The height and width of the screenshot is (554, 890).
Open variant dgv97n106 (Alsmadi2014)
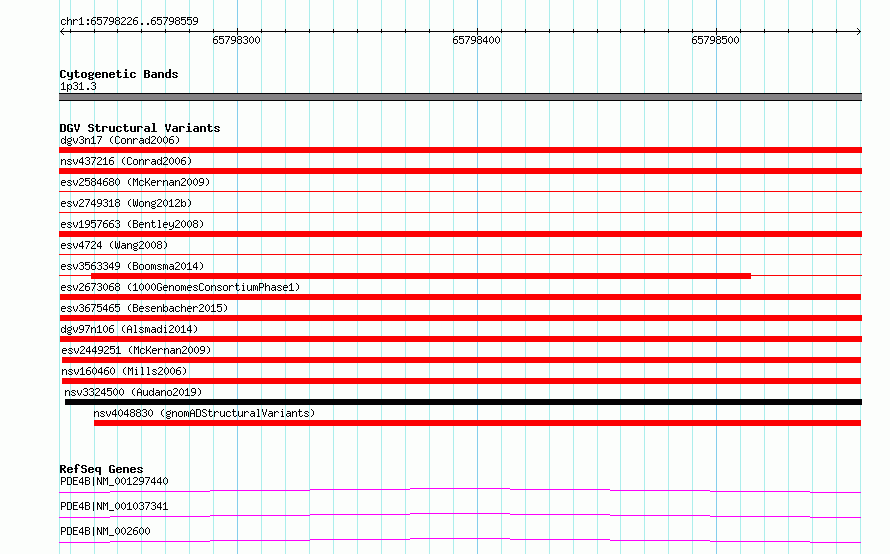(129, 329)
